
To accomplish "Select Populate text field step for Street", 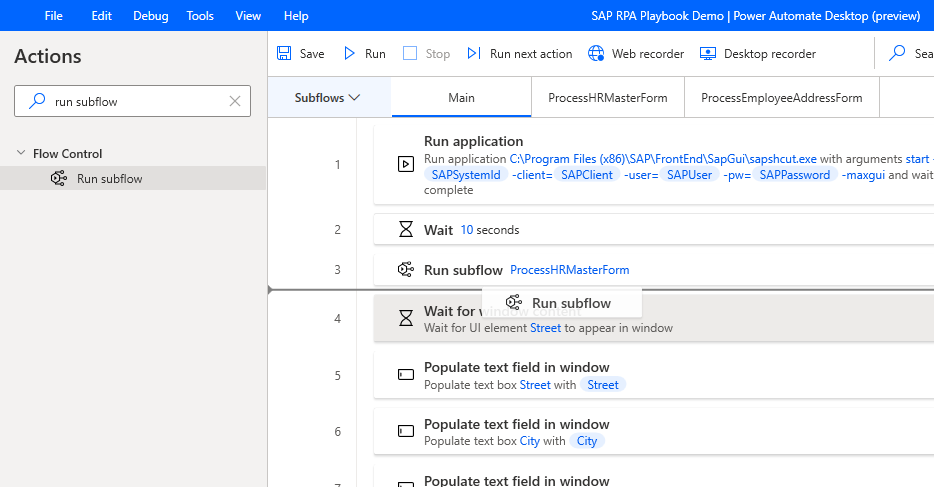I will pos(653,375).
